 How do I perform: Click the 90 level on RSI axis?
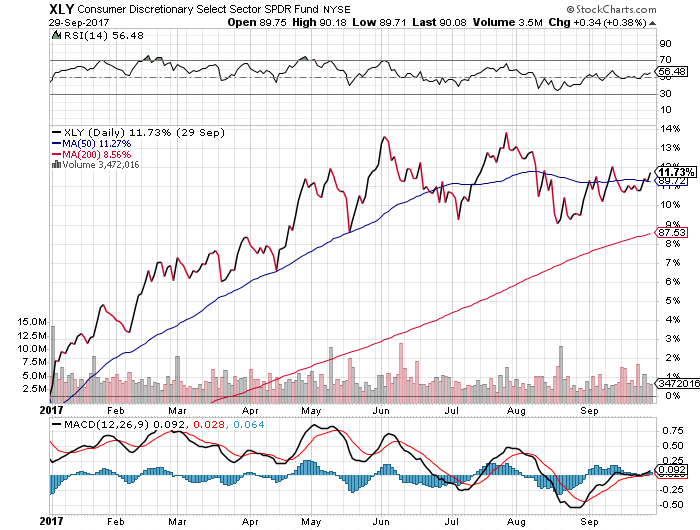point(665,44)
